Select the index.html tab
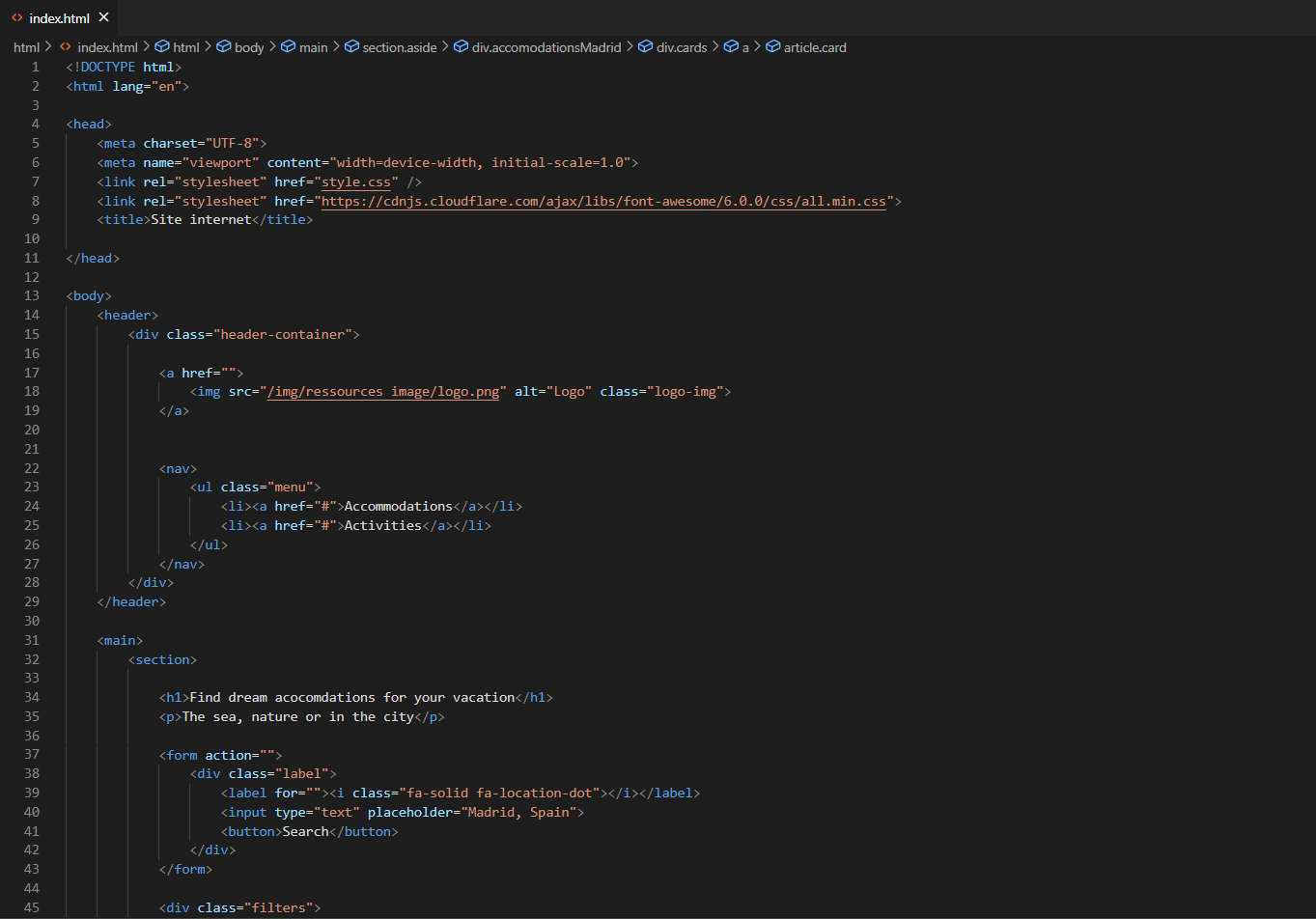Viewport: 1316px width, 919px height. click(59, 18)
